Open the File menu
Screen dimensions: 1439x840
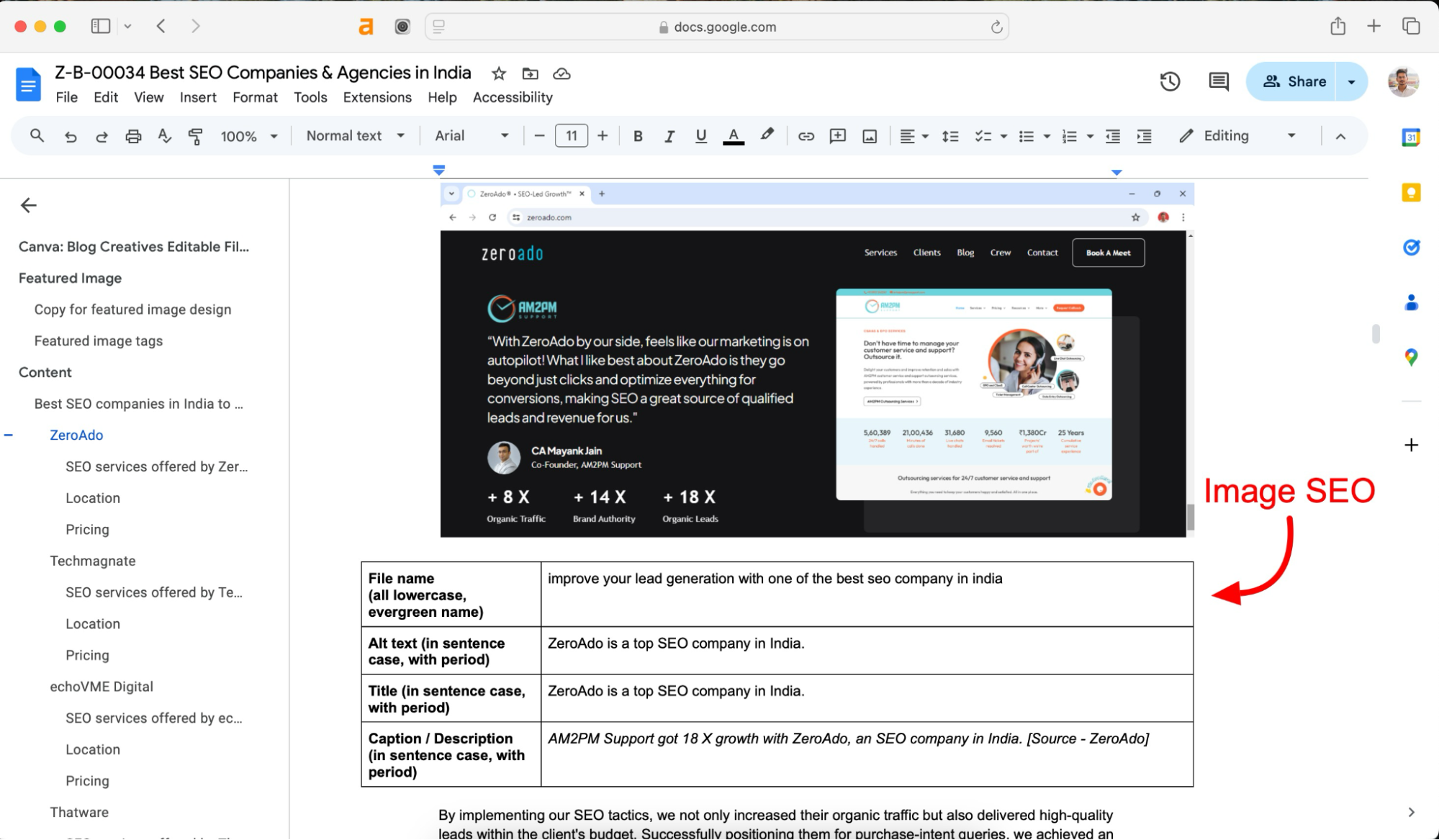pos(67,97)
